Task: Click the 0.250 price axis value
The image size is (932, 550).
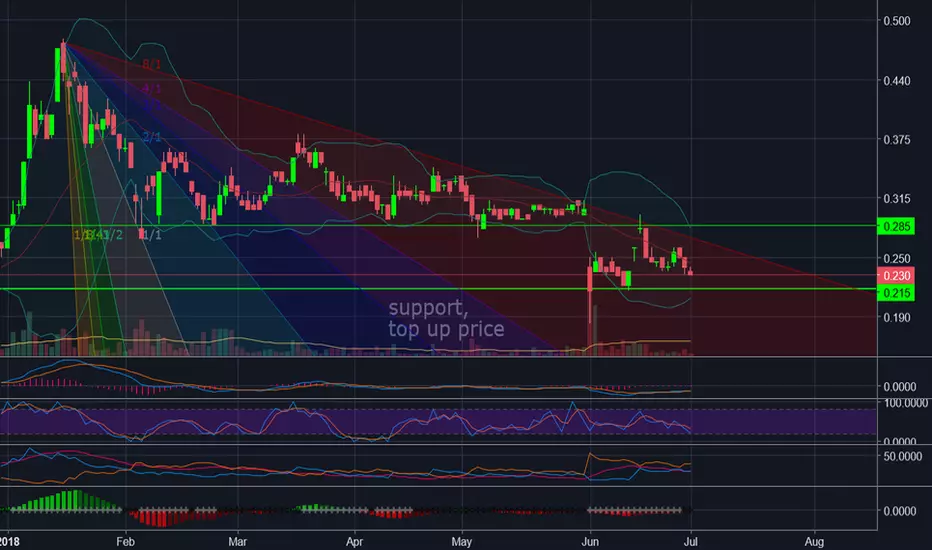Action: [897, 258]
